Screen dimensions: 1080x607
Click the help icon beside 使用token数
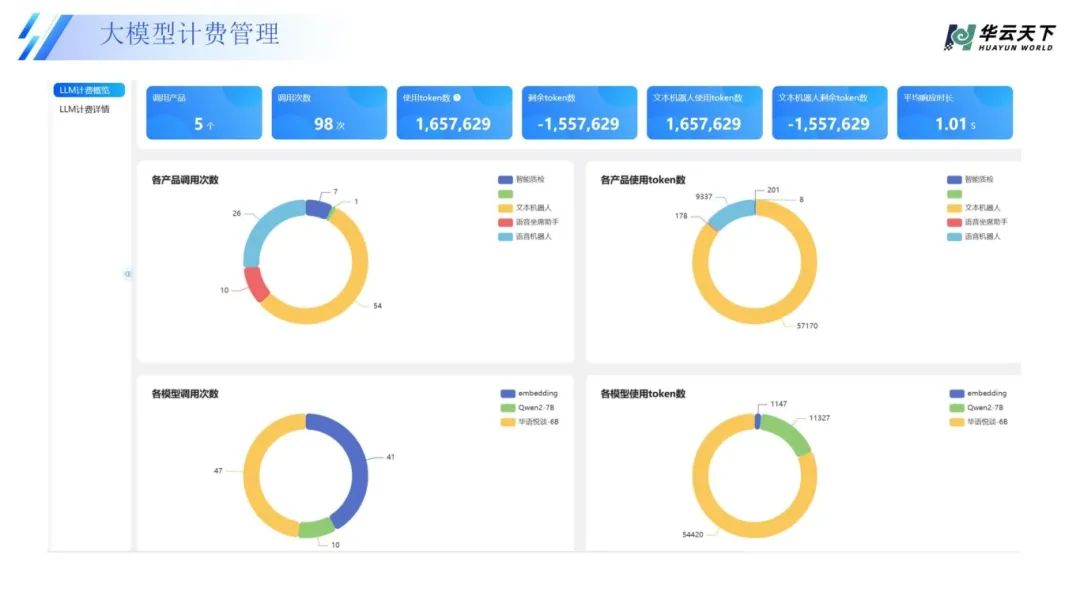tap(457, 98)
